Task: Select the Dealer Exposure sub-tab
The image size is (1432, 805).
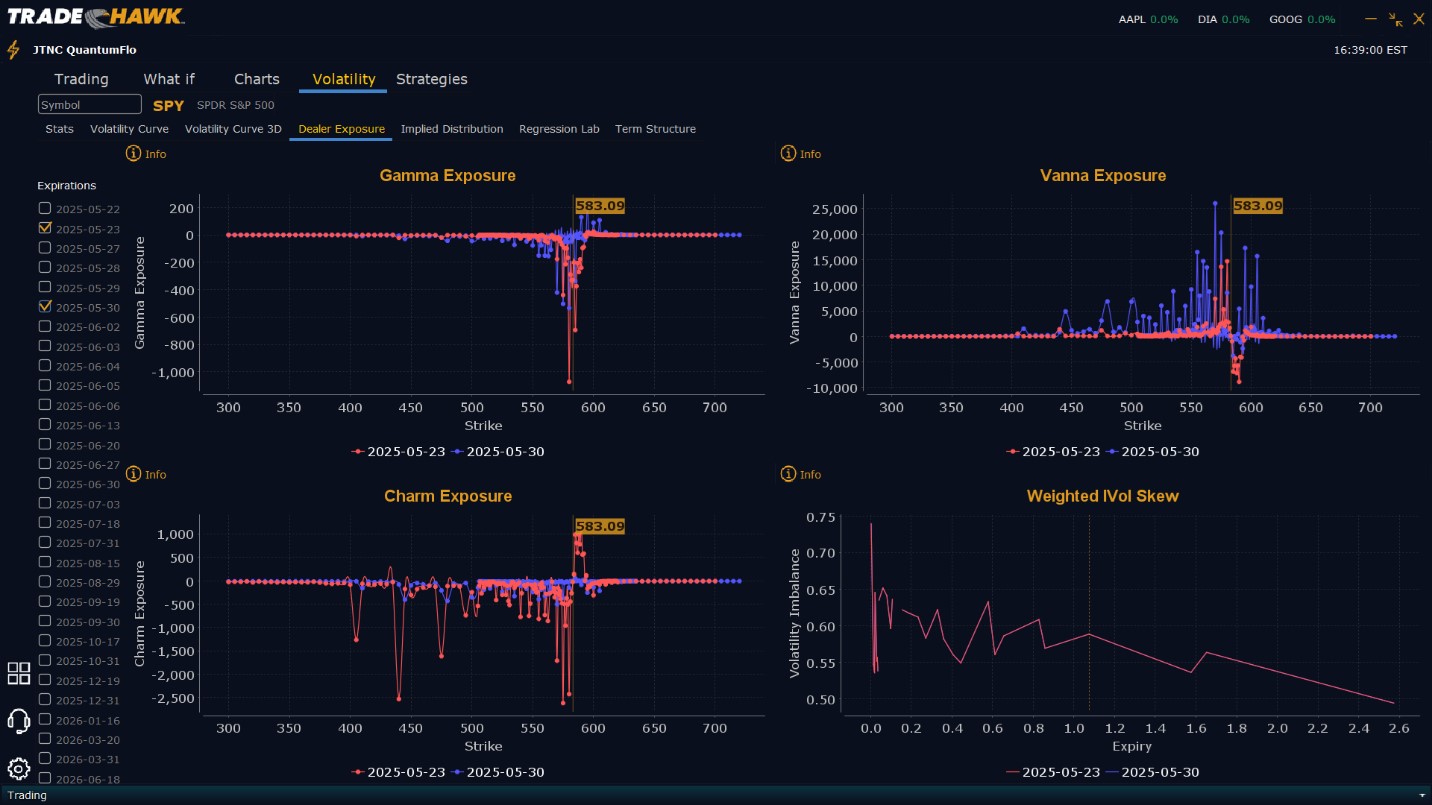Action: pyautogui.click(x=341, y=129)
